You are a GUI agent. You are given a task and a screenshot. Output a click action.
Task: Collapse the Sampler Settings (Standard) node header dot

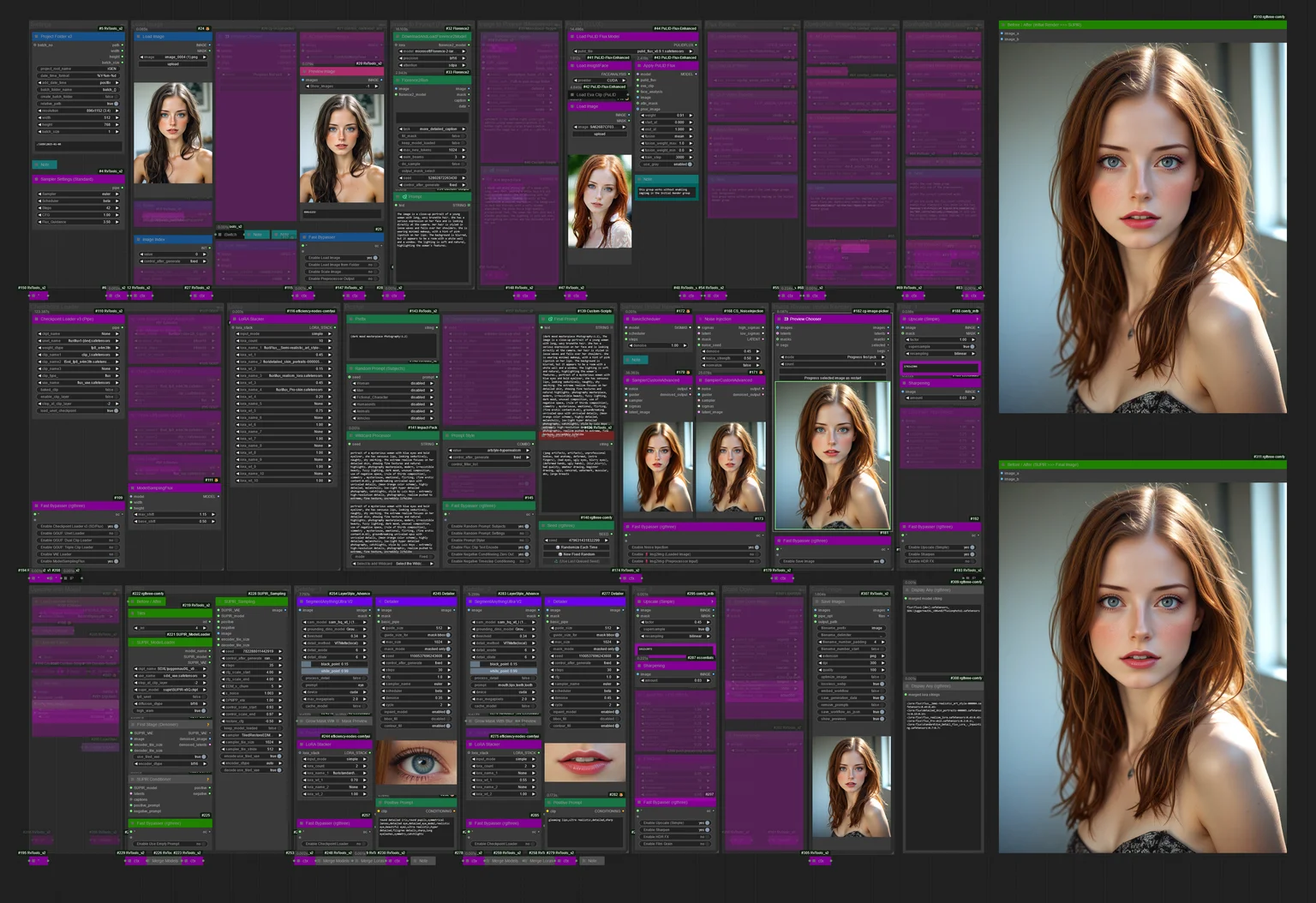[36, 179]
